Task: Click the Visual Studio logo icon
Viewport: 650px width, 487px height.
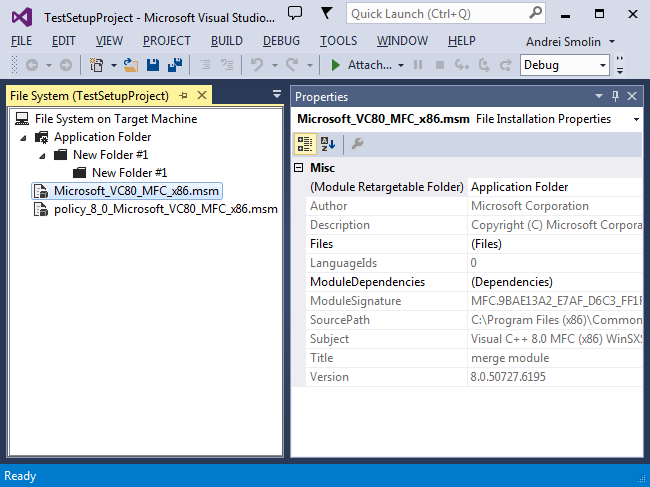Action: click(x=22, y=17)
